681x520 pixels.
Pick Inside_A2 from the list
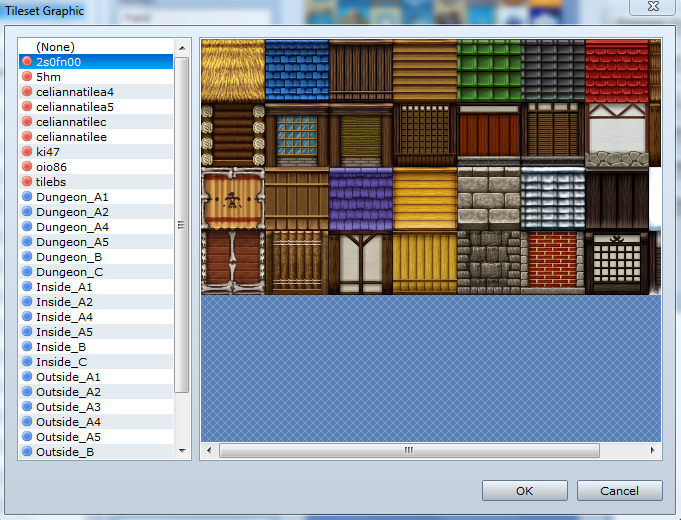point(96,301)
